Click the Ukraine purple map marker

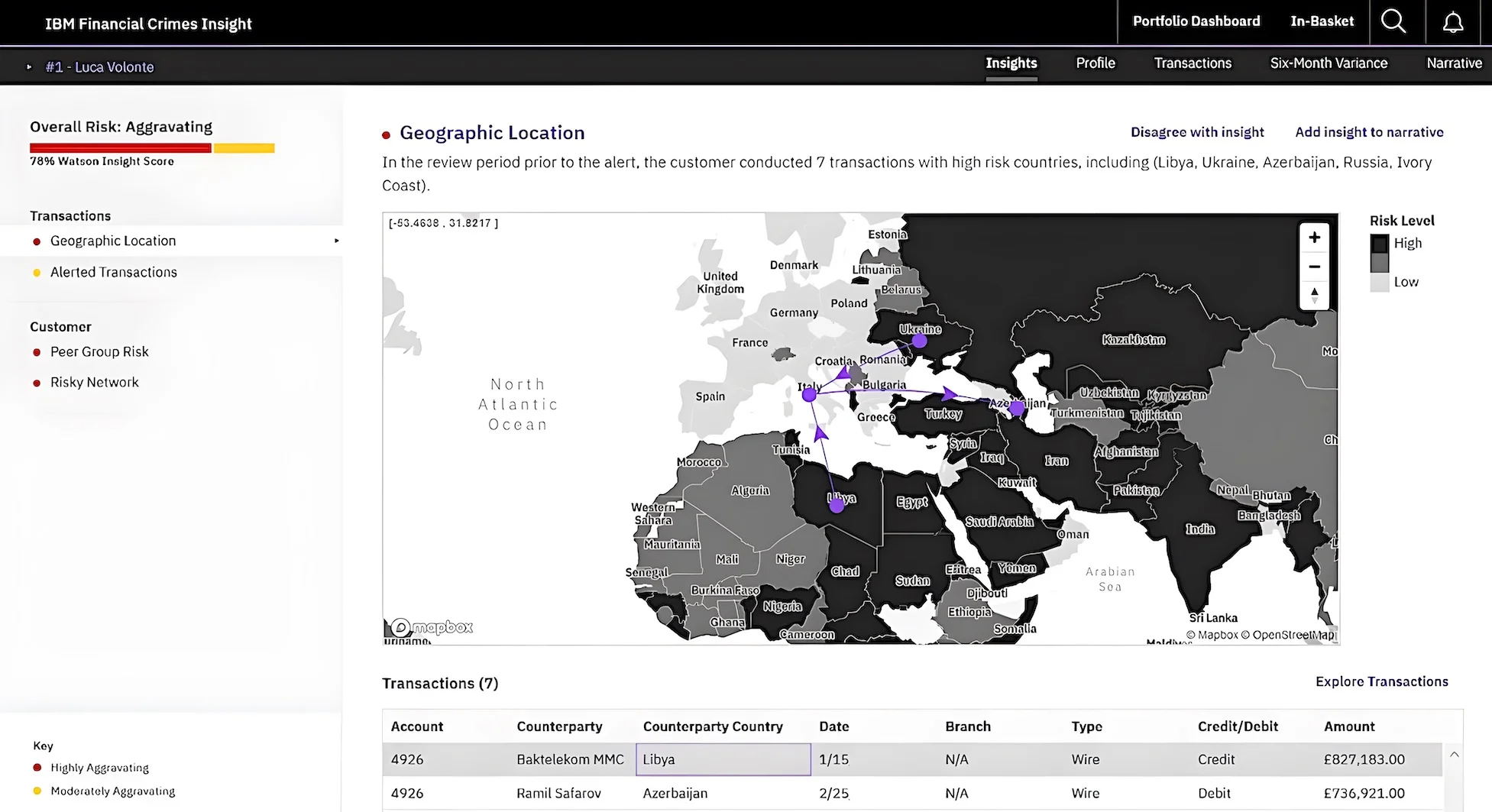tap(920, 341)
